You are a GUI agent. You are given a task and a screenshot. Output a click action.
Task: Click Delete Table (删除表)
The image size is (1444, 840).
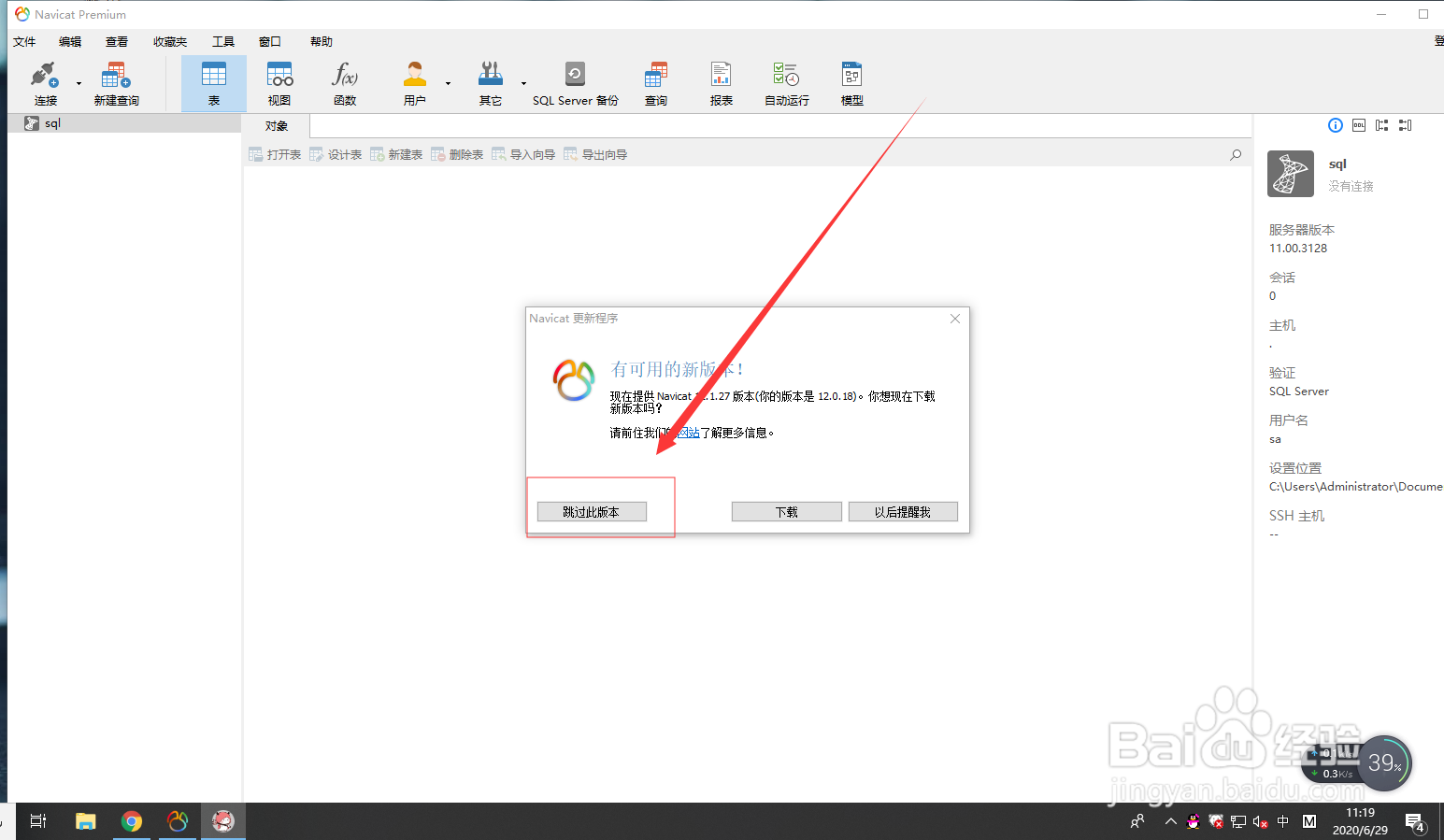tap(457, 154)
